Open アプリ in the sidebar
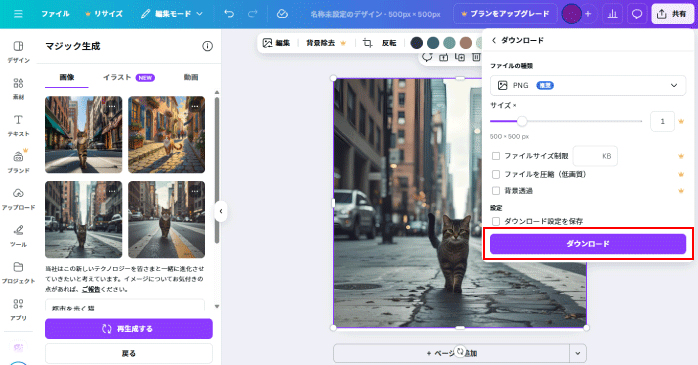 click(x=18, y=310)
